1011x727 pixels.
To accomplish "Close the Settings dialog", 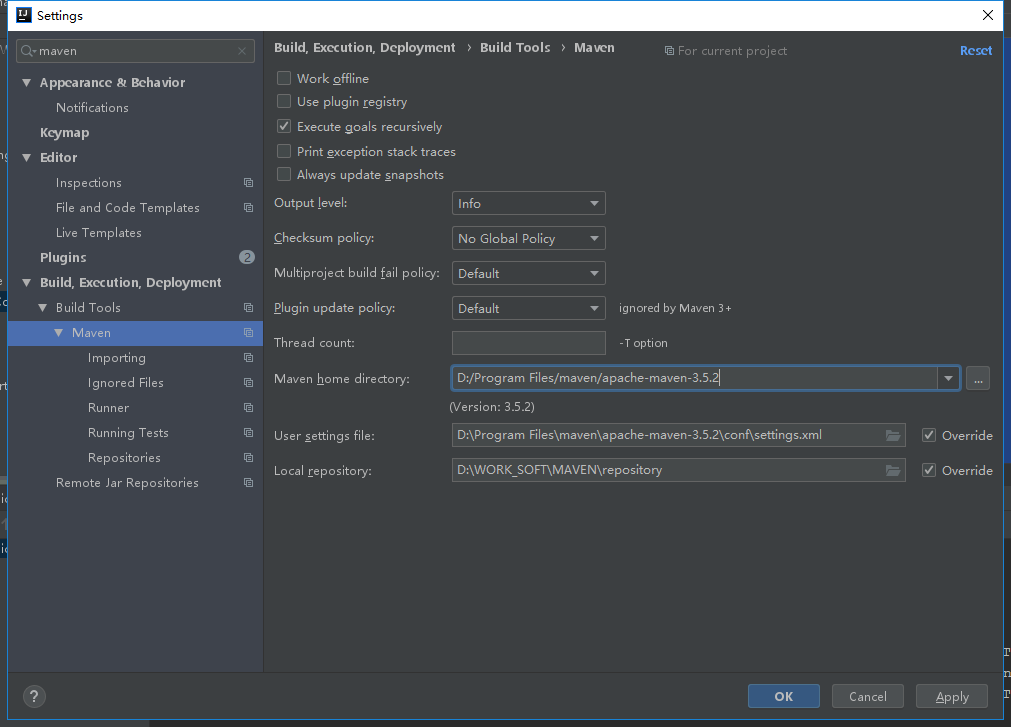I will tap(988, 15).
